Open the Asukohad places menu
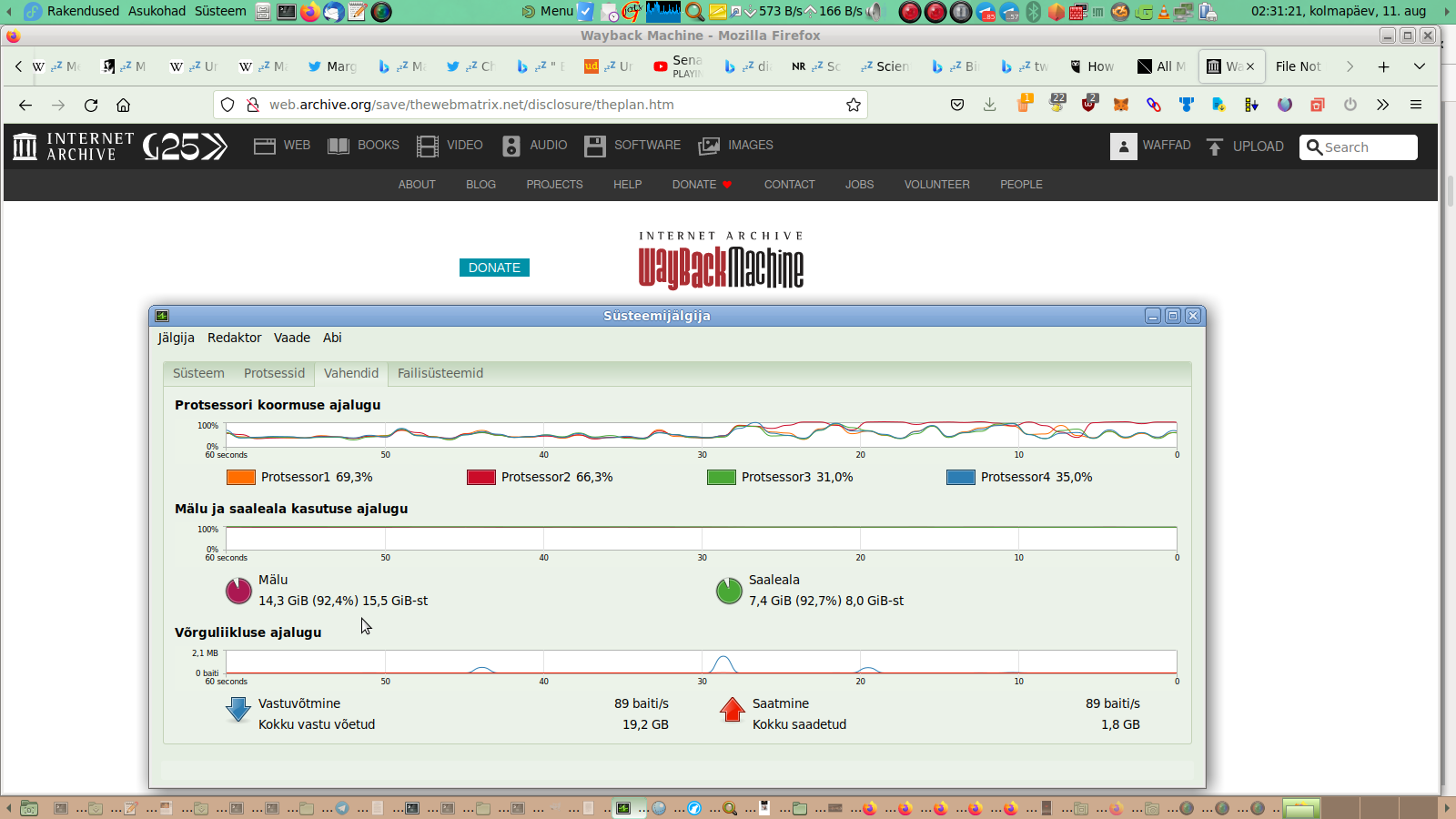Viewport: 1456px width, 819px height. point(157,11)
